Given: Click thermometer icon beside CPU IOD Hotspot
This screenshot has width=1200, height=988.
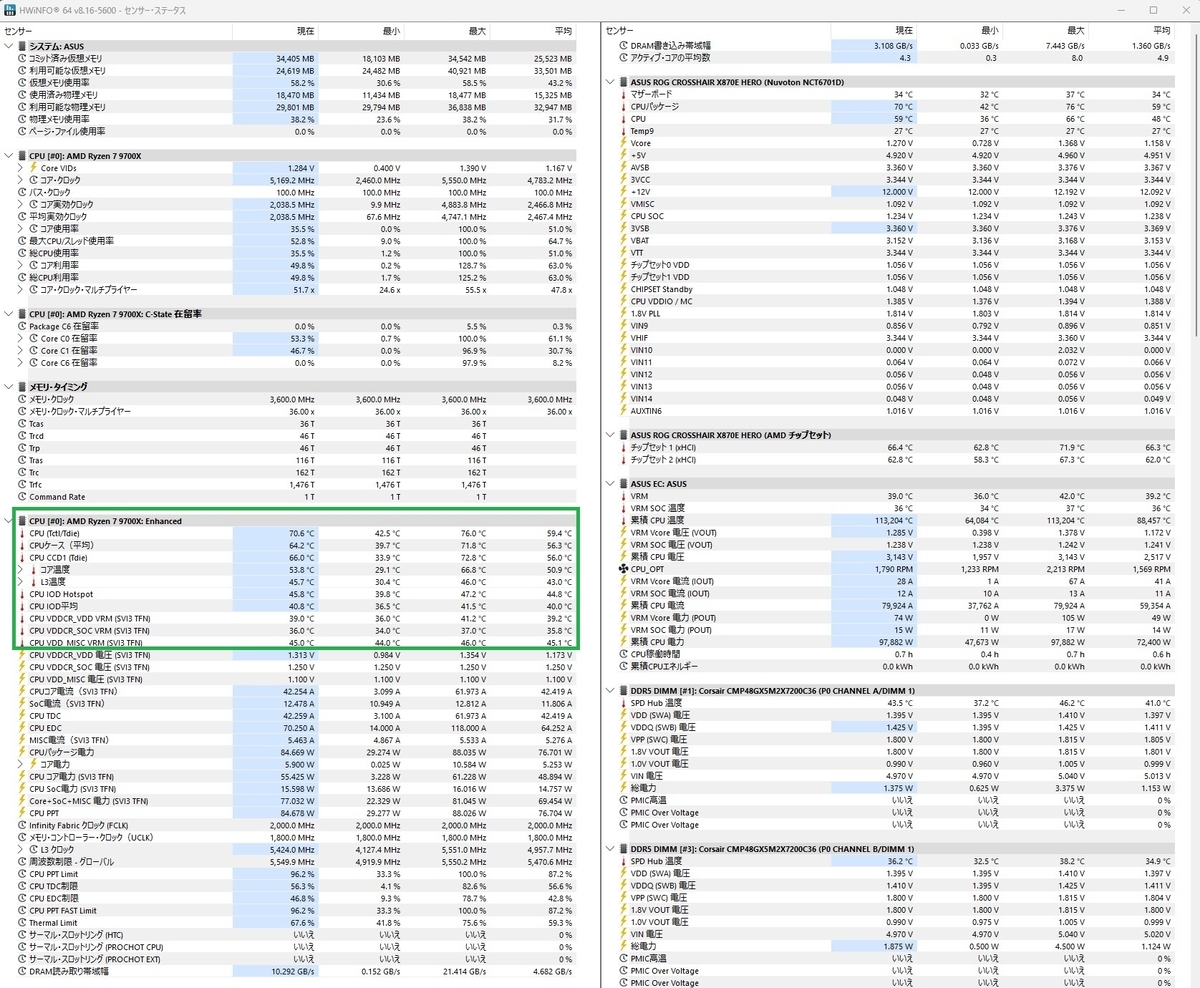Looking at the screenshot, I should (22, 594).
